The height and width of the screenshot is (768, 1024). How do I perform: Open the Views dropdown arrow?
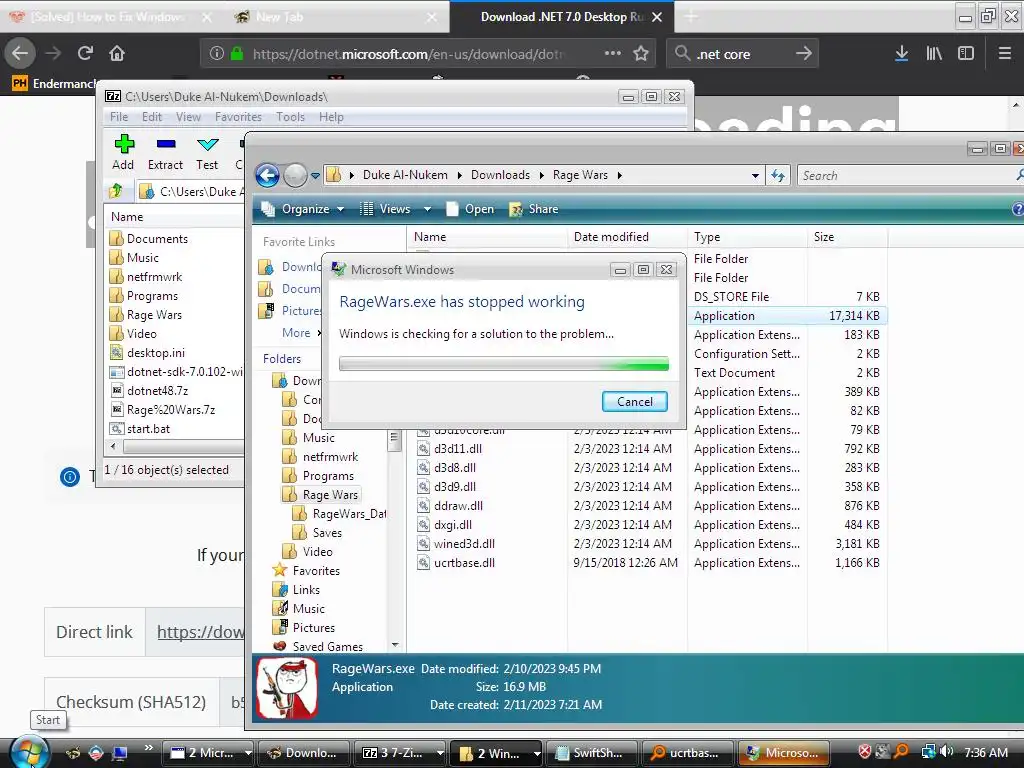427,209
